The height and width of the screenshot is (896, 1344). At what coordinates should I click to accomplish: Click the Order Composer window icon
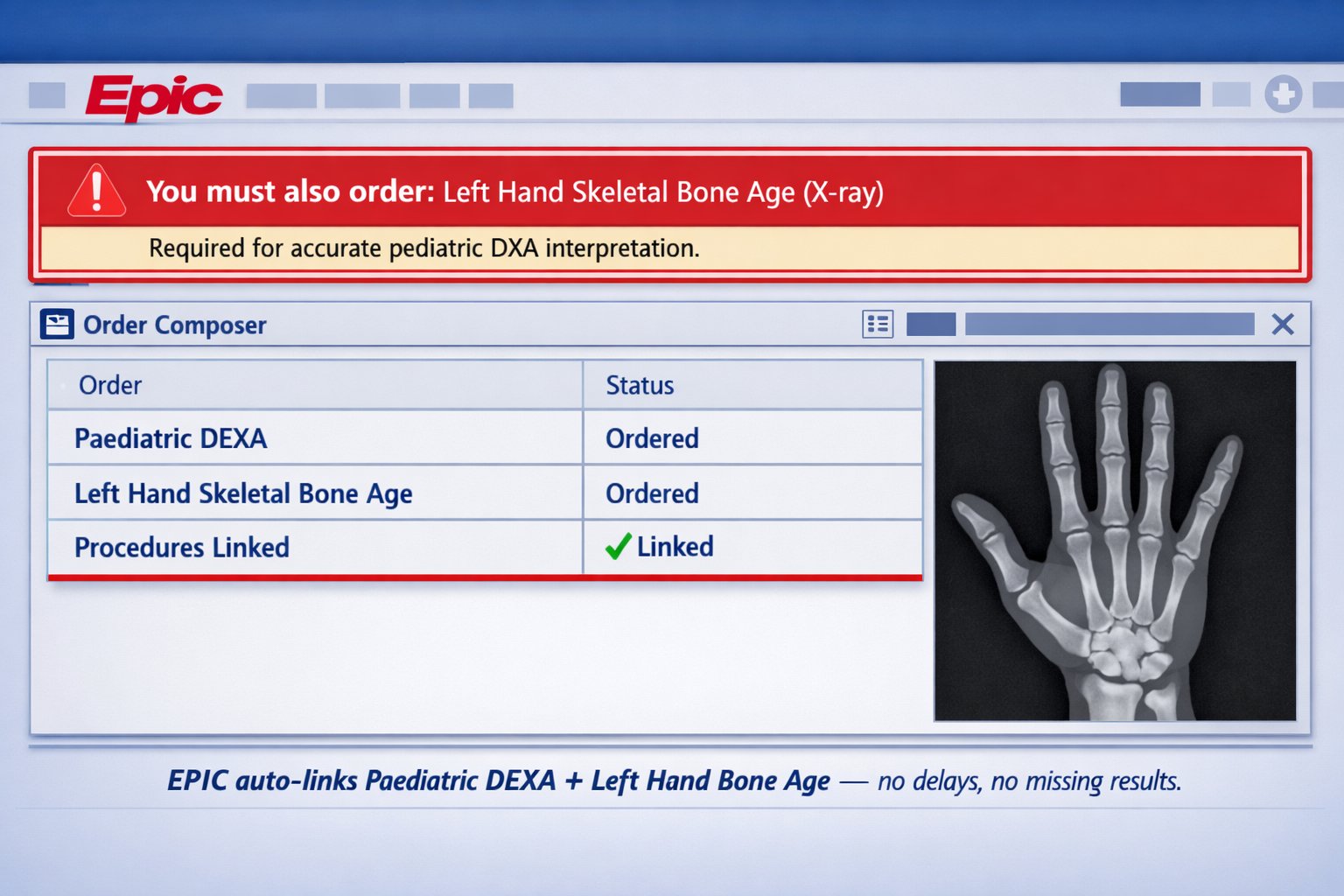pos(58,325)
